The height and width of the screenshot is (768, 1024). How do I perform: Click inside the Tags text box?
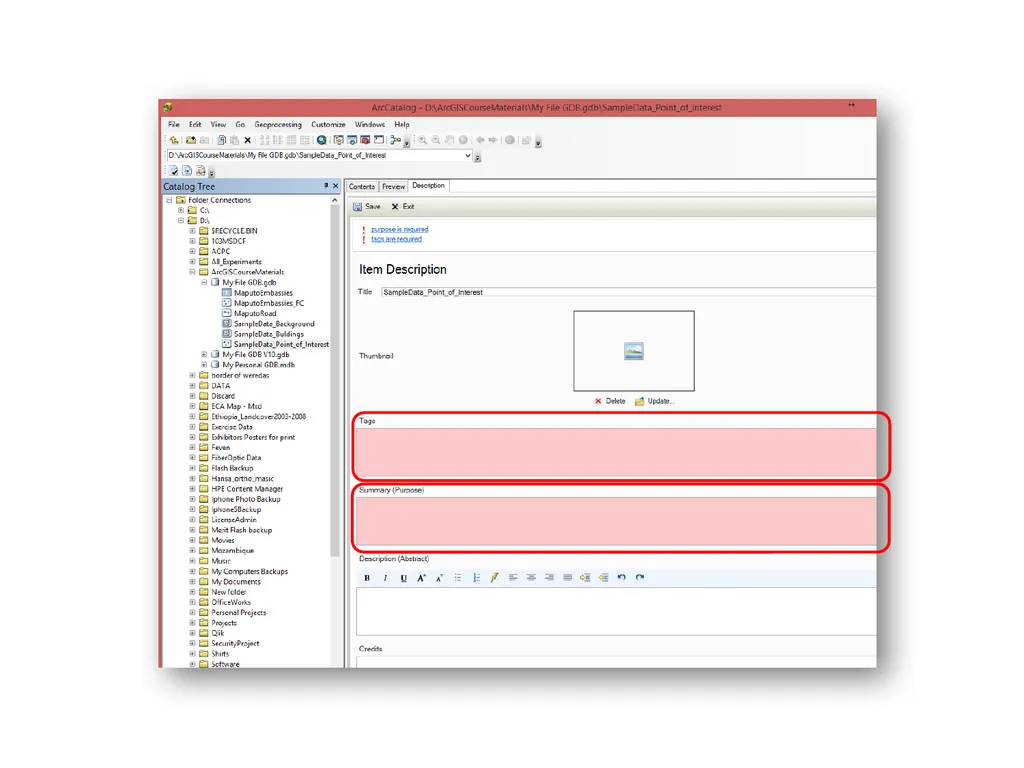click(x=616, y=452)
